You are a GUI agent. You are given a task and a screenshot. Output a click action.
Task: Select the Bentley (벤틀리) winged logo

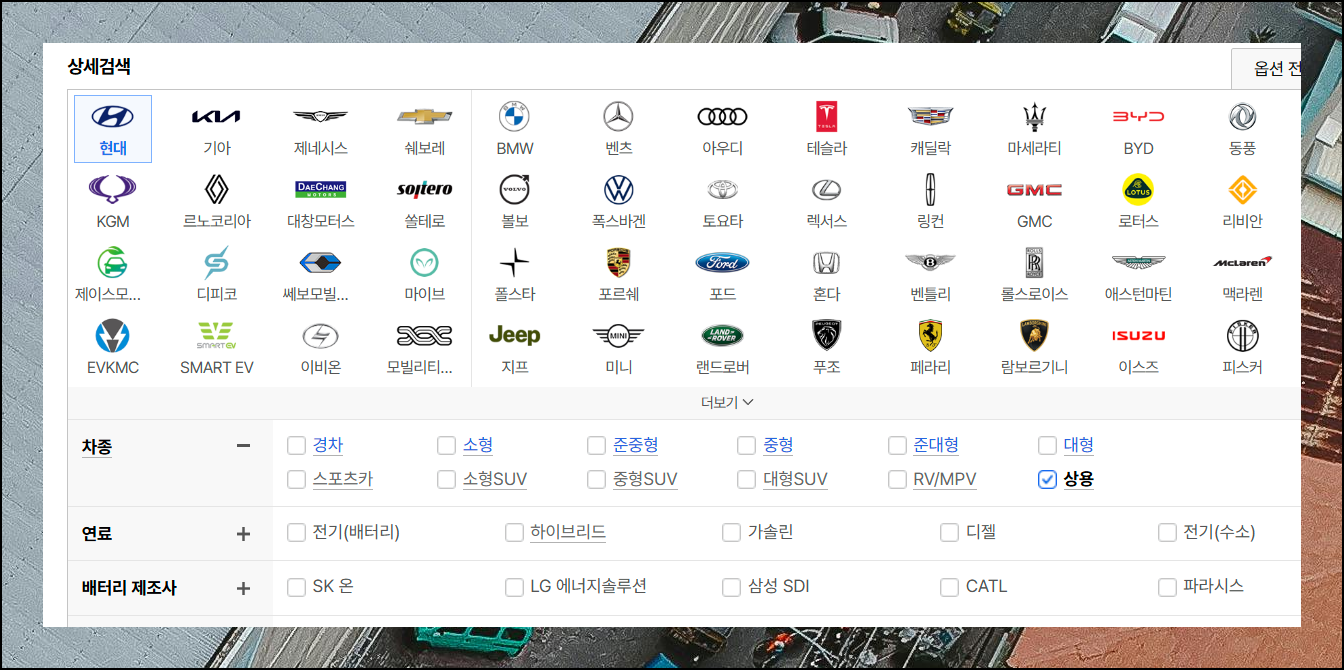[930, 263]
